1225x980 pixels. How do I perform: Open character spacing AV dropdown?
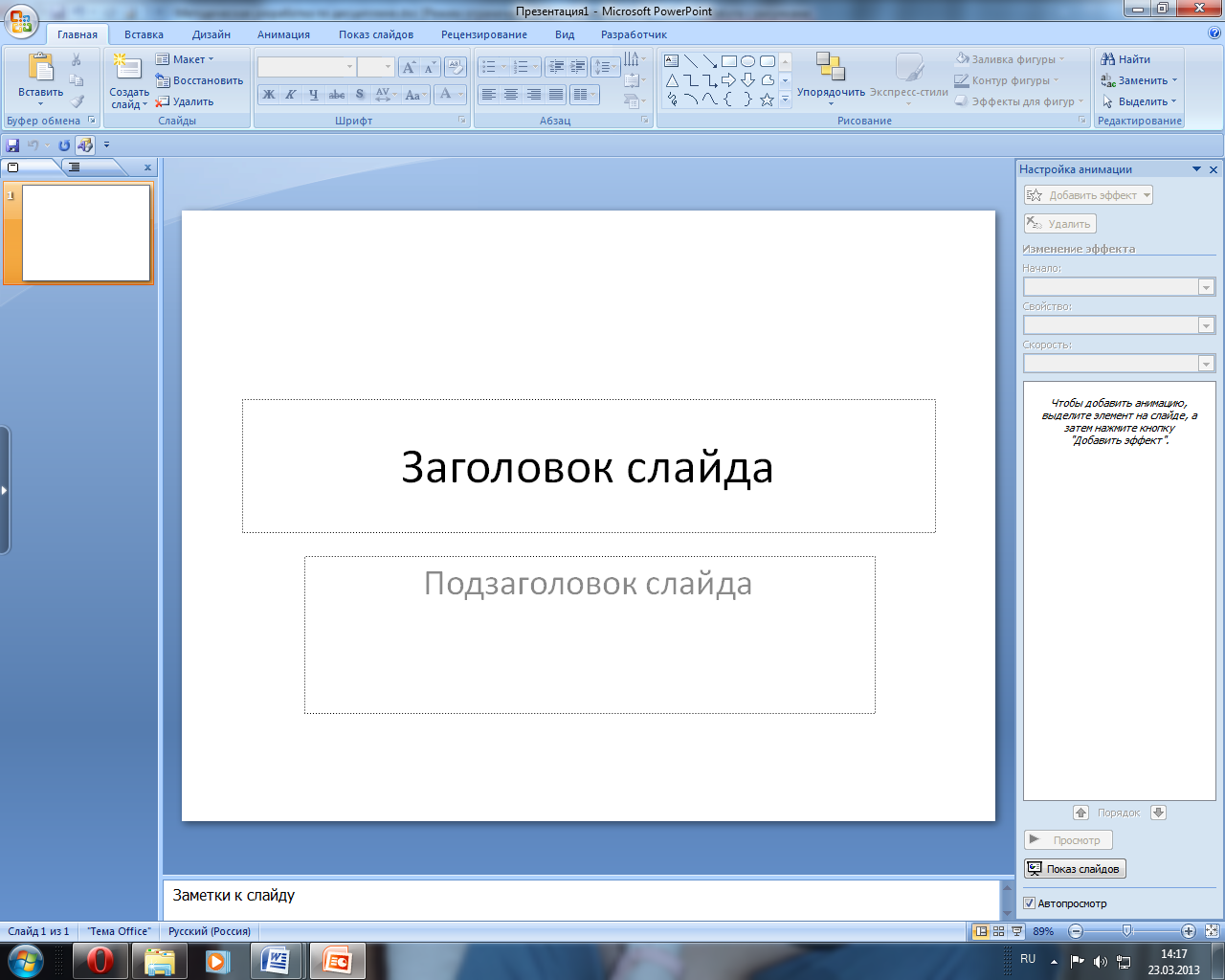click(x=386, y=95)
